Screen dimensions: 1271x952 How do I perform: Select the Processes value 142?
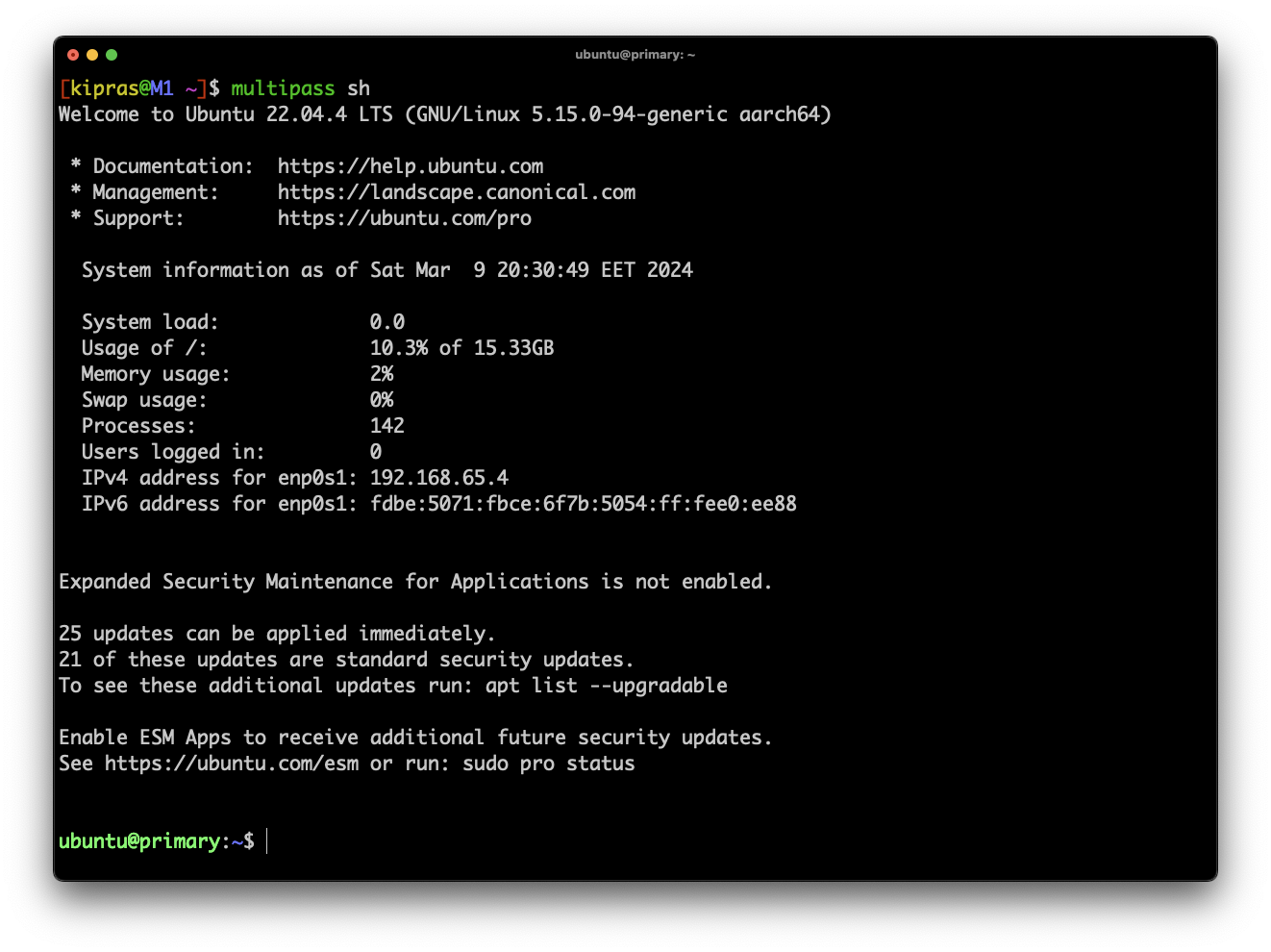(x=387, y=426)
